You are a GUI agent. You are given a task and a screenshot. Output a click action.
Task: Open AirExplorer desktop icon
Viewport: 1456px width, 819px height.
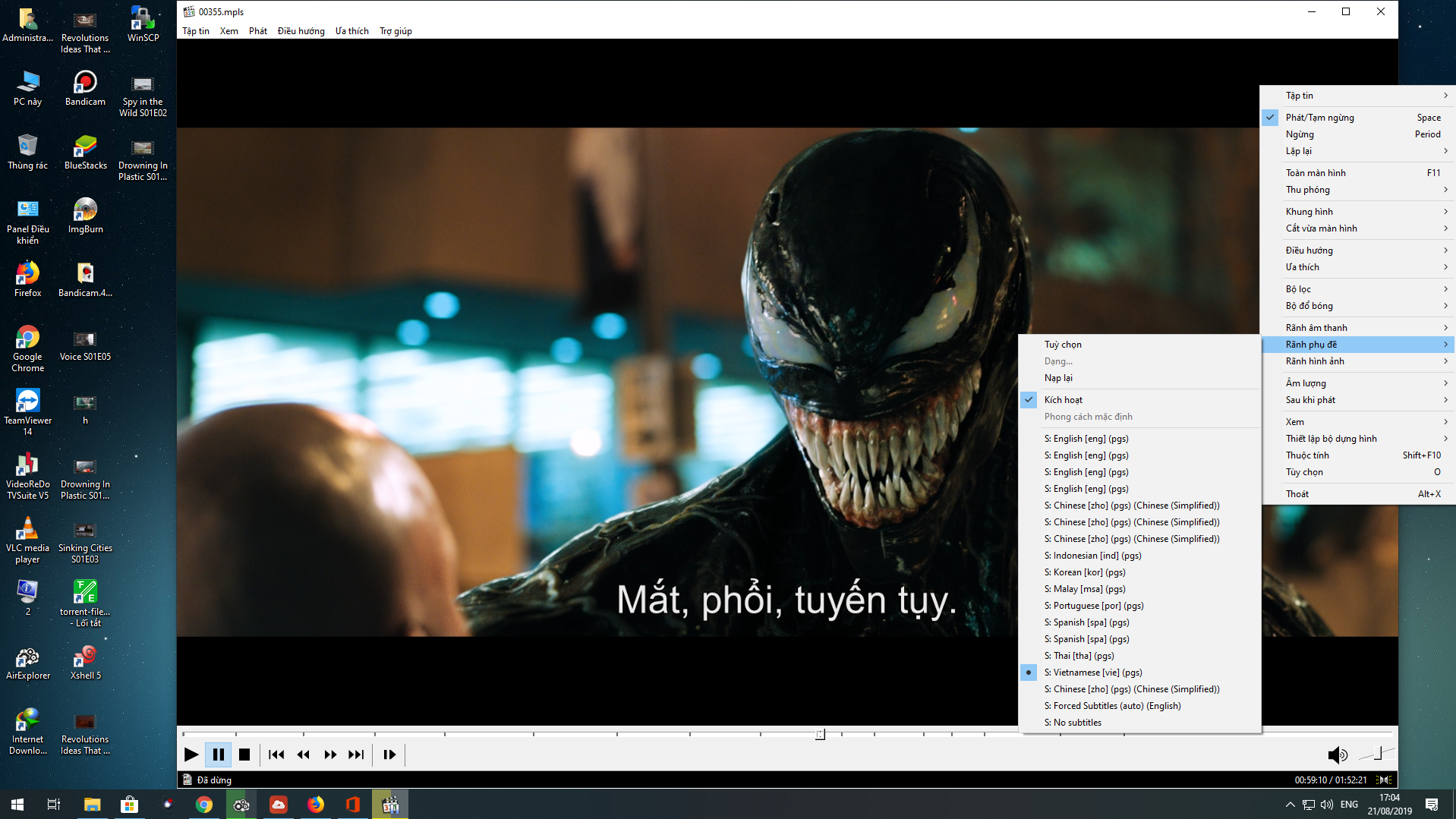click(x=28, y=663)
